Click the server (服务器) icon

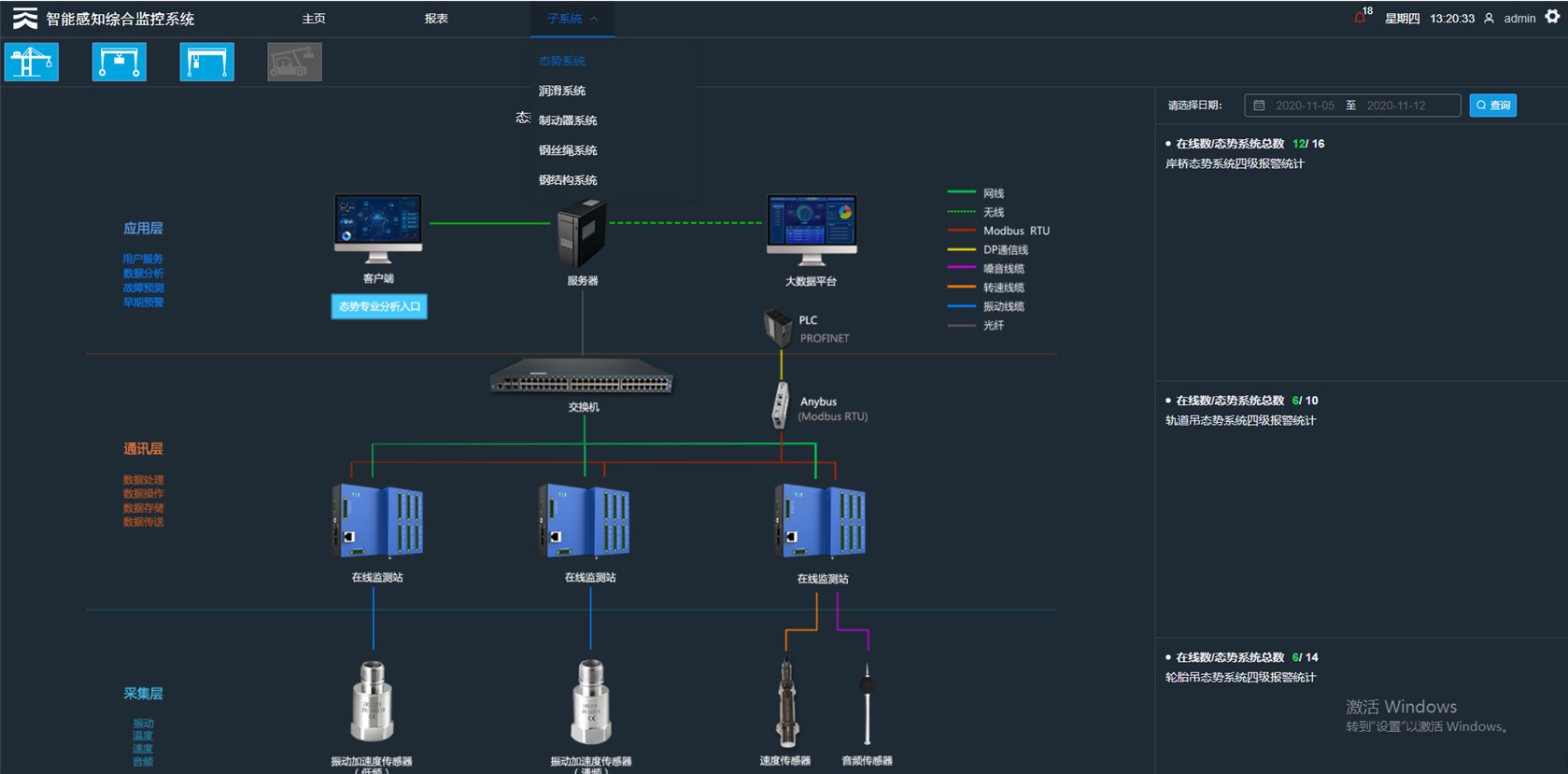tap(582, 233)
